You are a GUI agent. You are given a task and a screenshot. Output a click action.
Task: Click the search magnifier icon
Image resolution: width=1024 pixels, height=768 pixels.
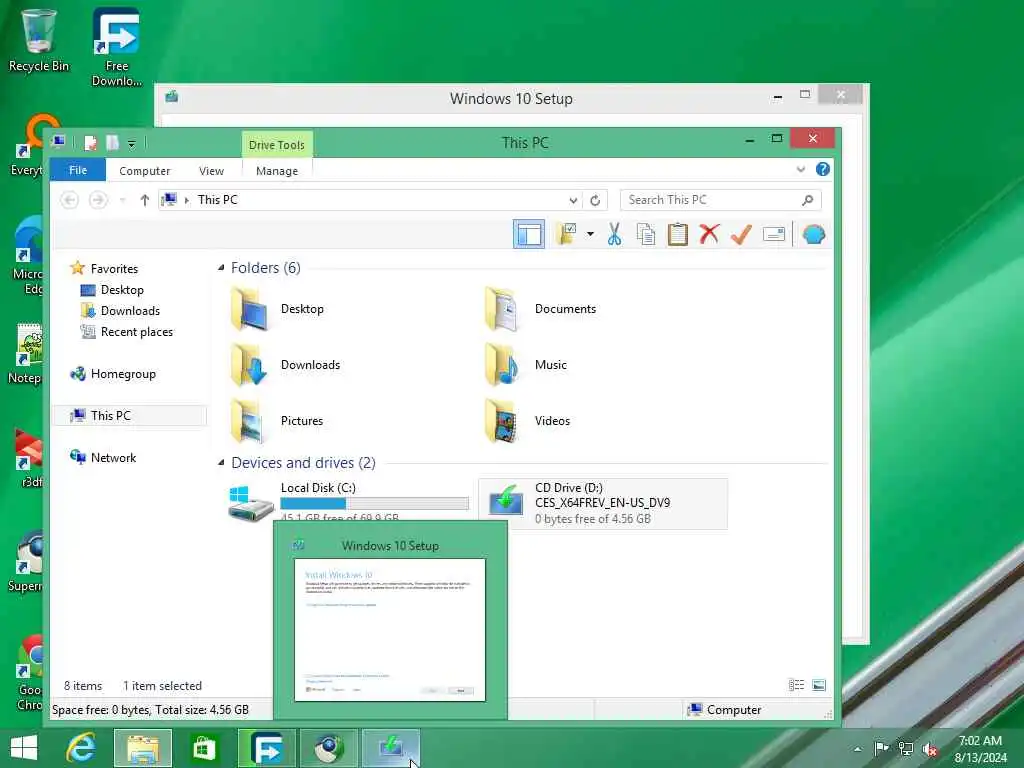click(808, 200)
